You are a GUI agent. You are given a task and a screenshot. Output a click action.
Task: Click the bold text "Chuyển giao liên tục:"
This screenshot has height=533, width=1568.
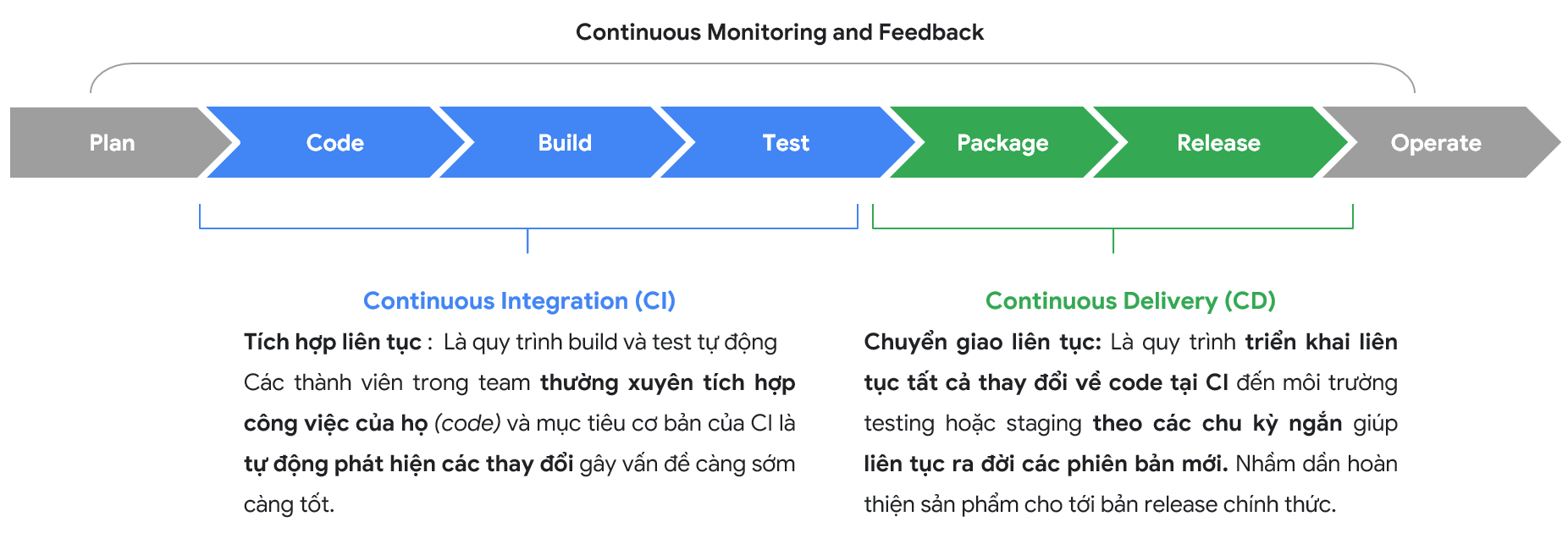click(982, 342)
